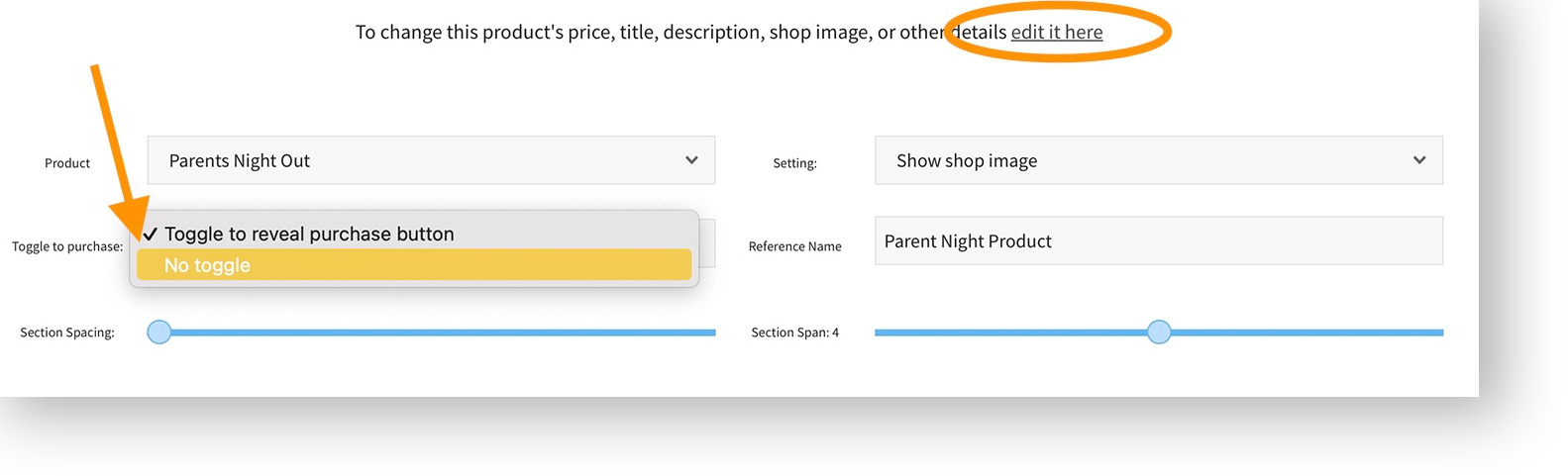Click the Setting dropdown chevron arrow
The image size is (1568, 476).
[x=1419, y=160]
